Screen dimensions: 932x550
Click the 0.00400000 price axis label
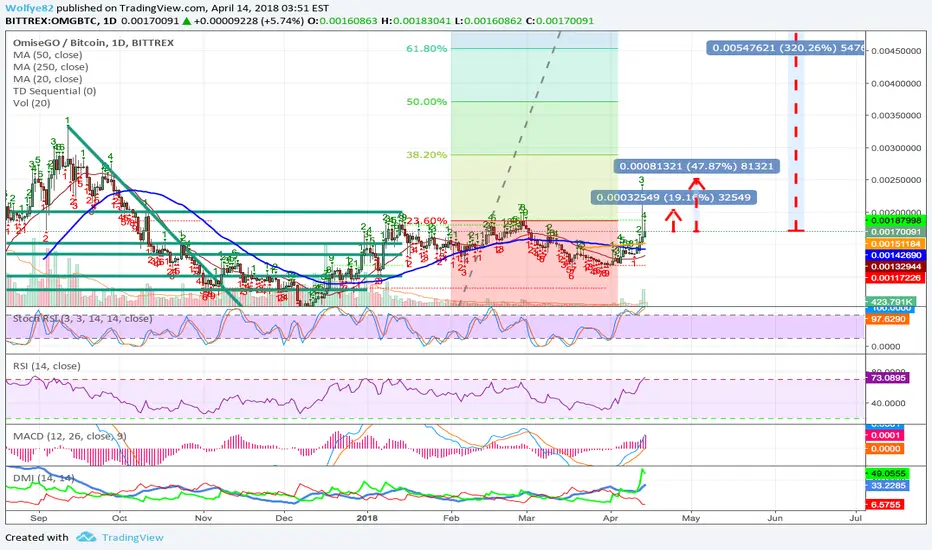[896, 83]
